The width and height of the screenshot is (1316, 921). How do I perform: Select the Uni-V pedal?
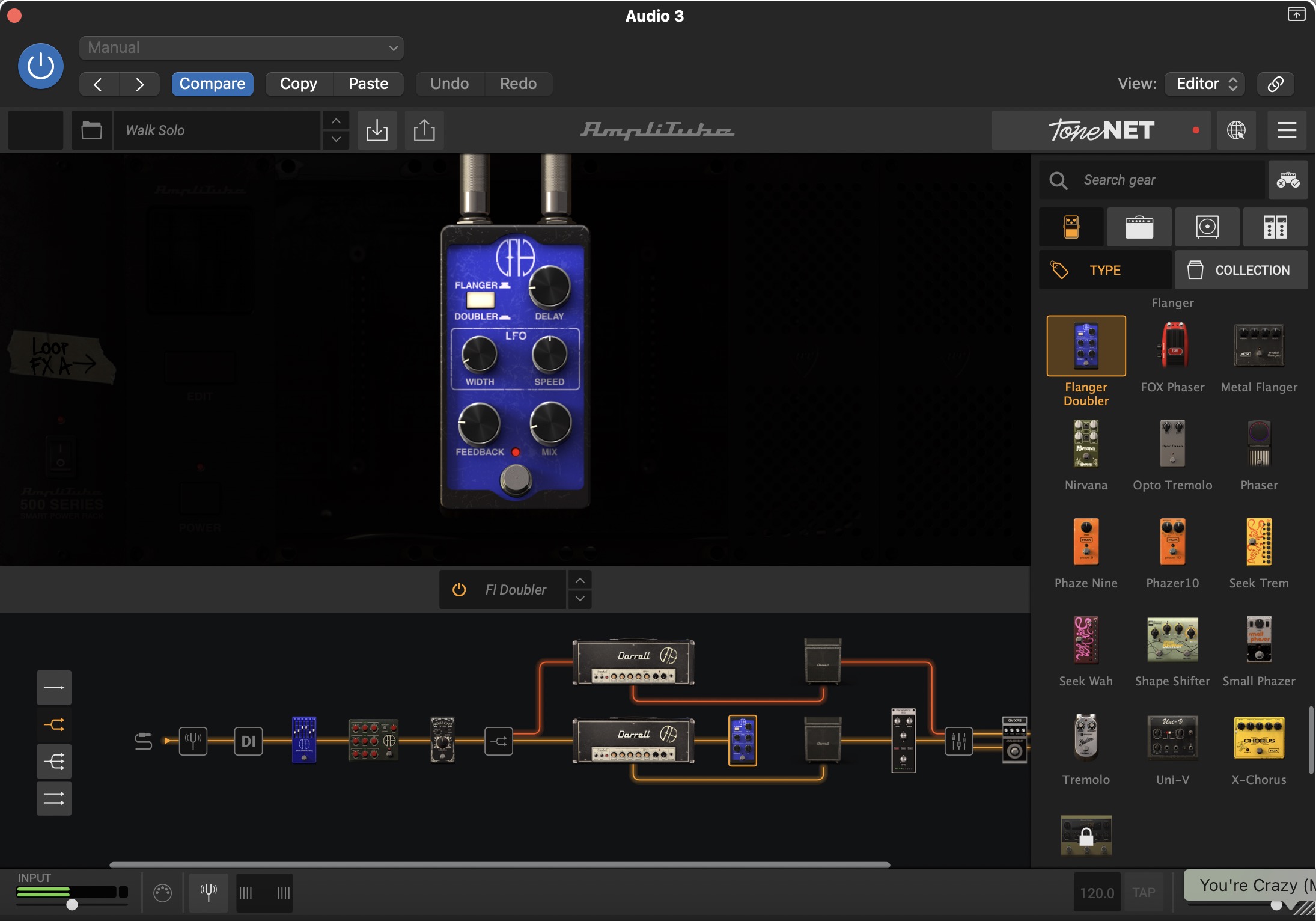pos(1172,738)
